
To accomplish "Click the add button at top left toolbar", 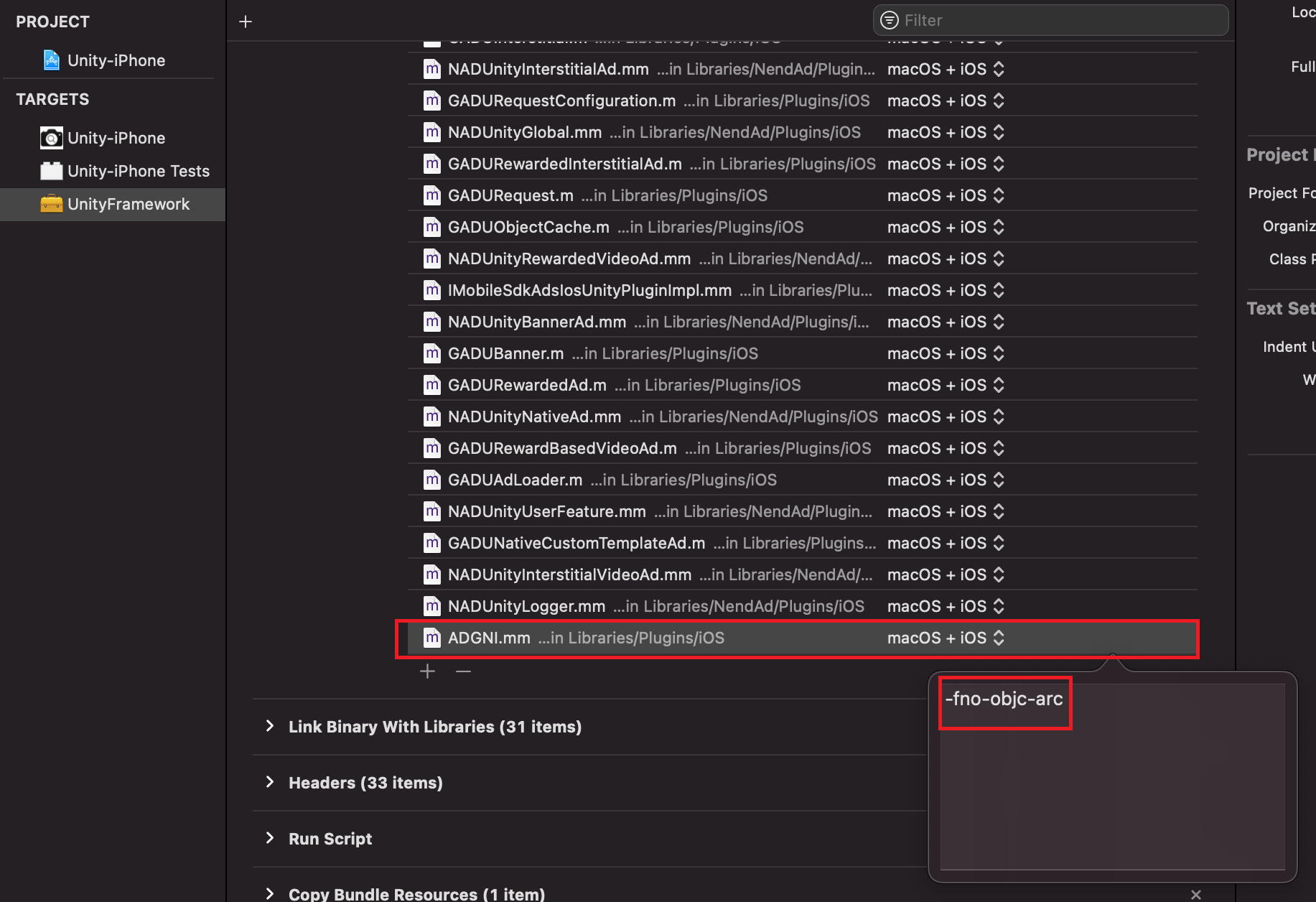I will click(245, 21).
